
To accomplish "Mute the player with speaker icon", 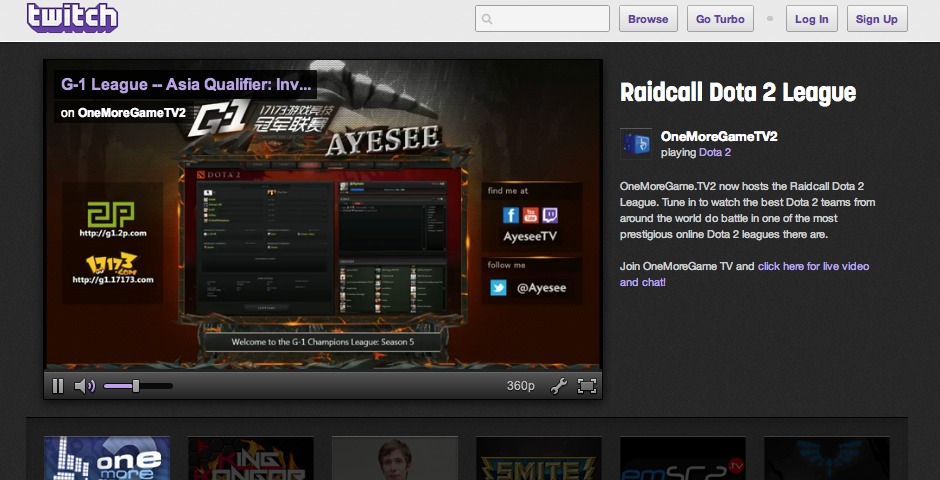I will pos(85,386).
